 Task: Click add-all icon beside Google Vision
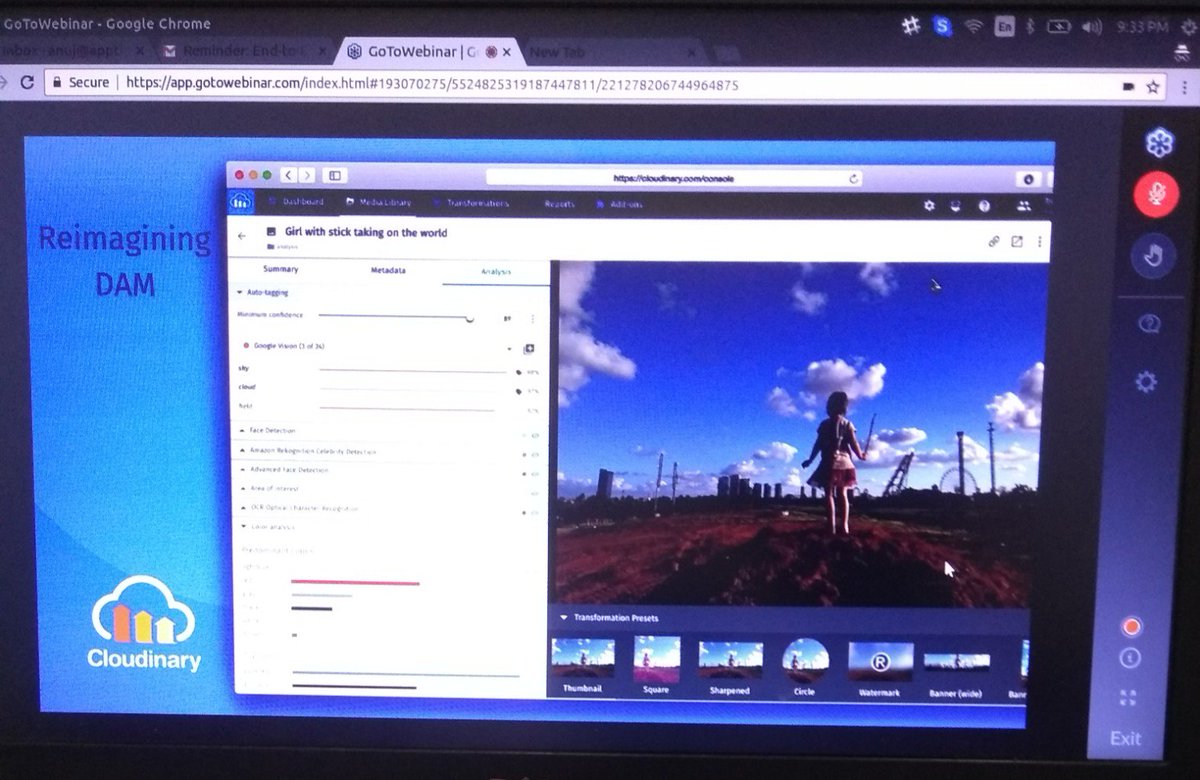(x=529, y=348)
